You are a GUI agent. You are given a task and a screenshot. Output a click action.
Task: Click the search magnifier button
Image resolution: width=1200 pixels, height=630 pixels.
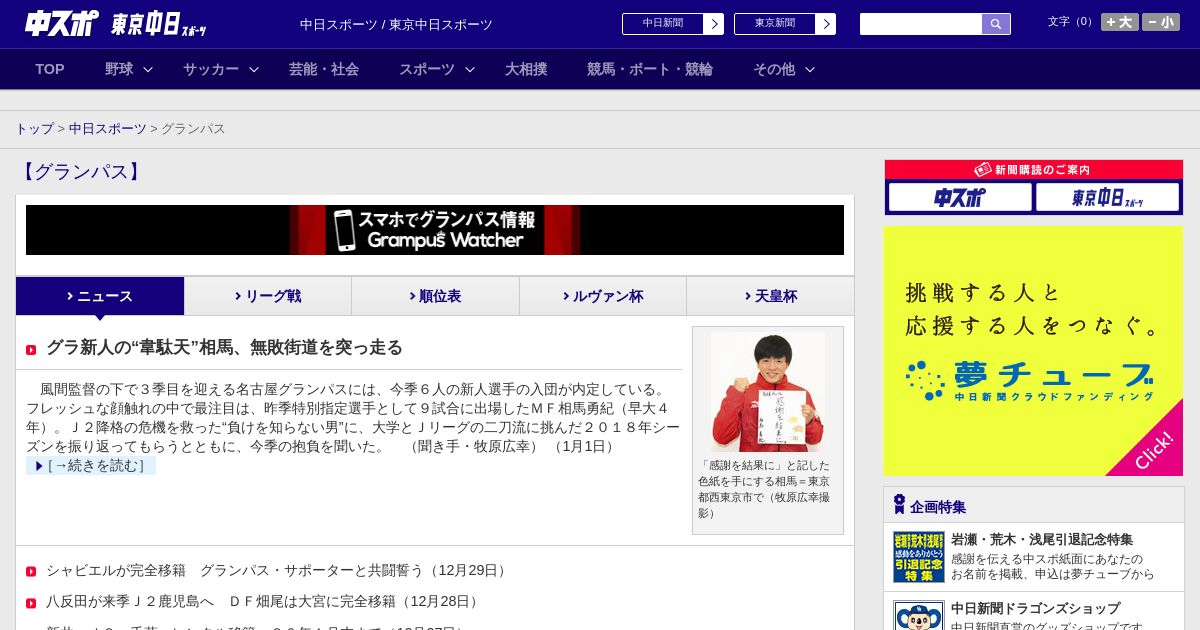996,24
